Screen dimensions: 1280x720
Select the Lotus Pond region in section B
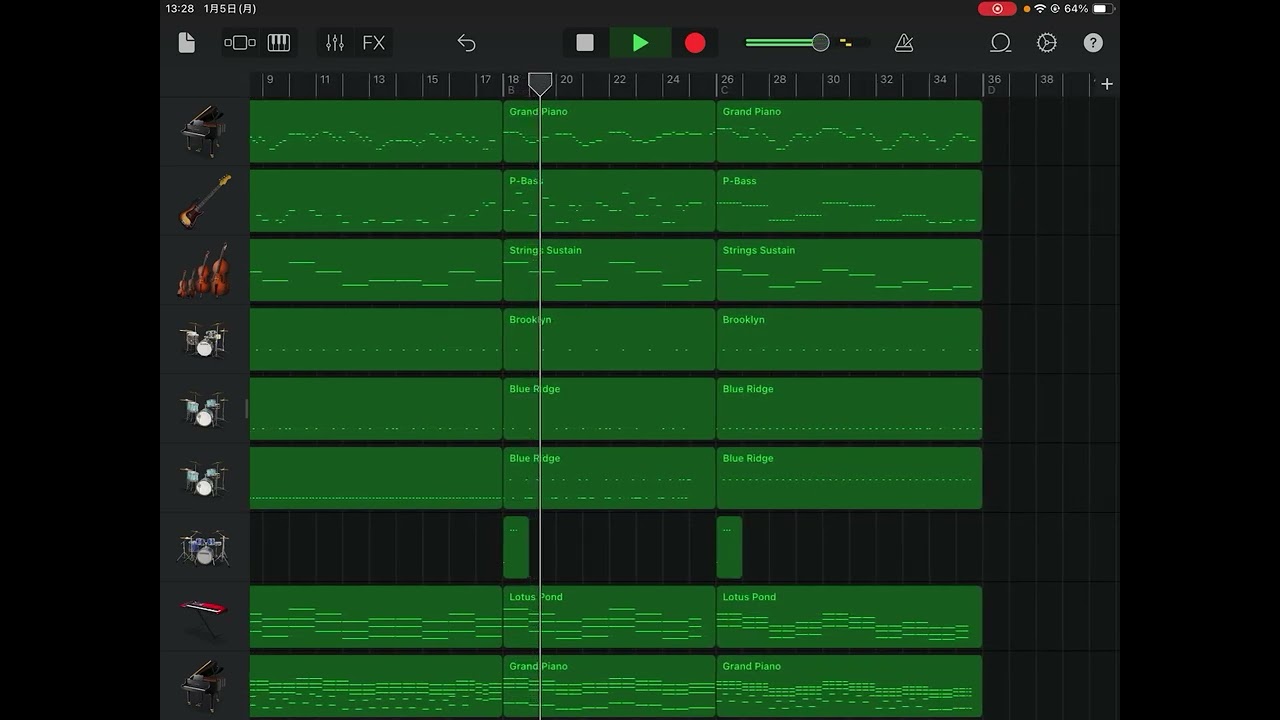pos(609,617)
